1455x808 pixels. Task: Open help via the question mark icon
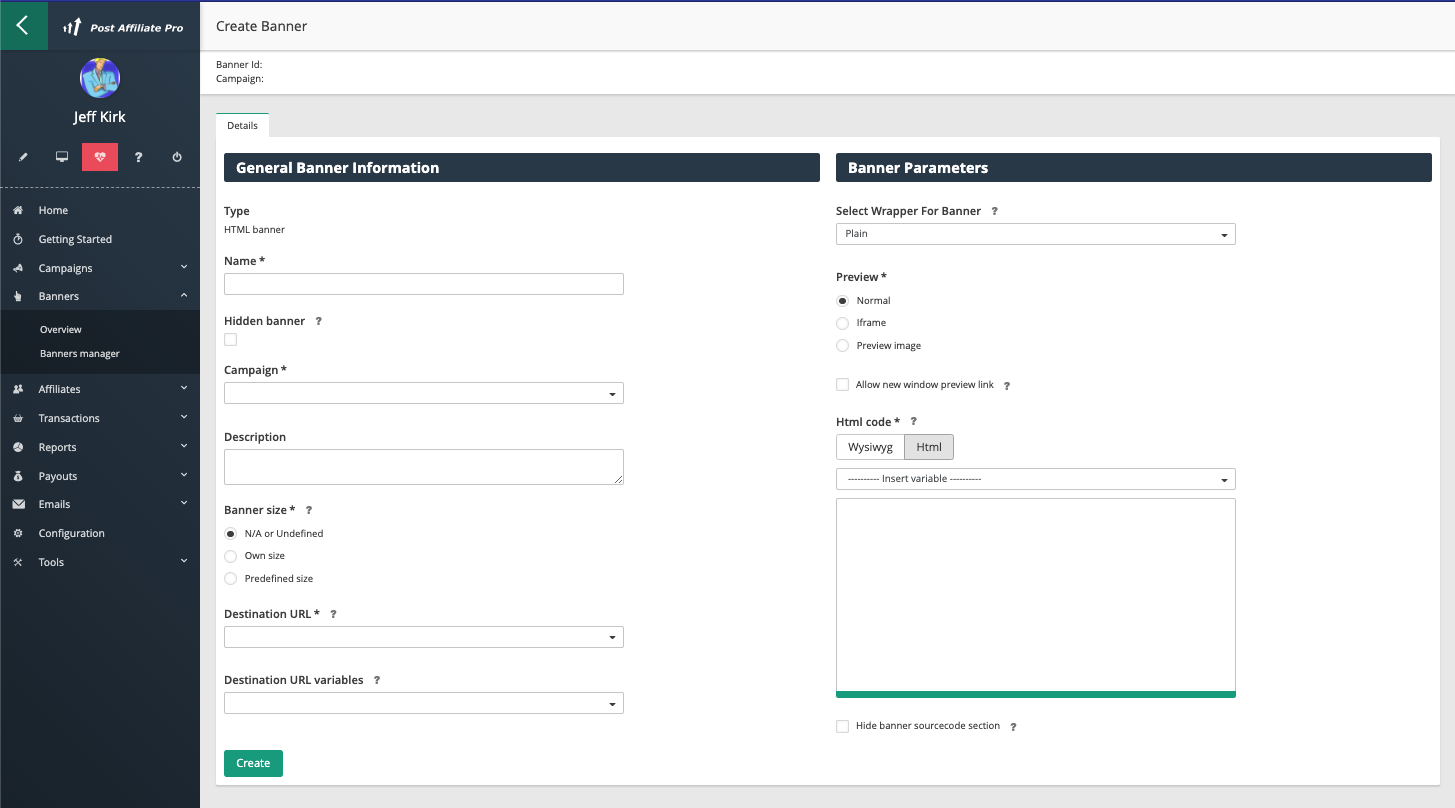click(x=138, y=157)
